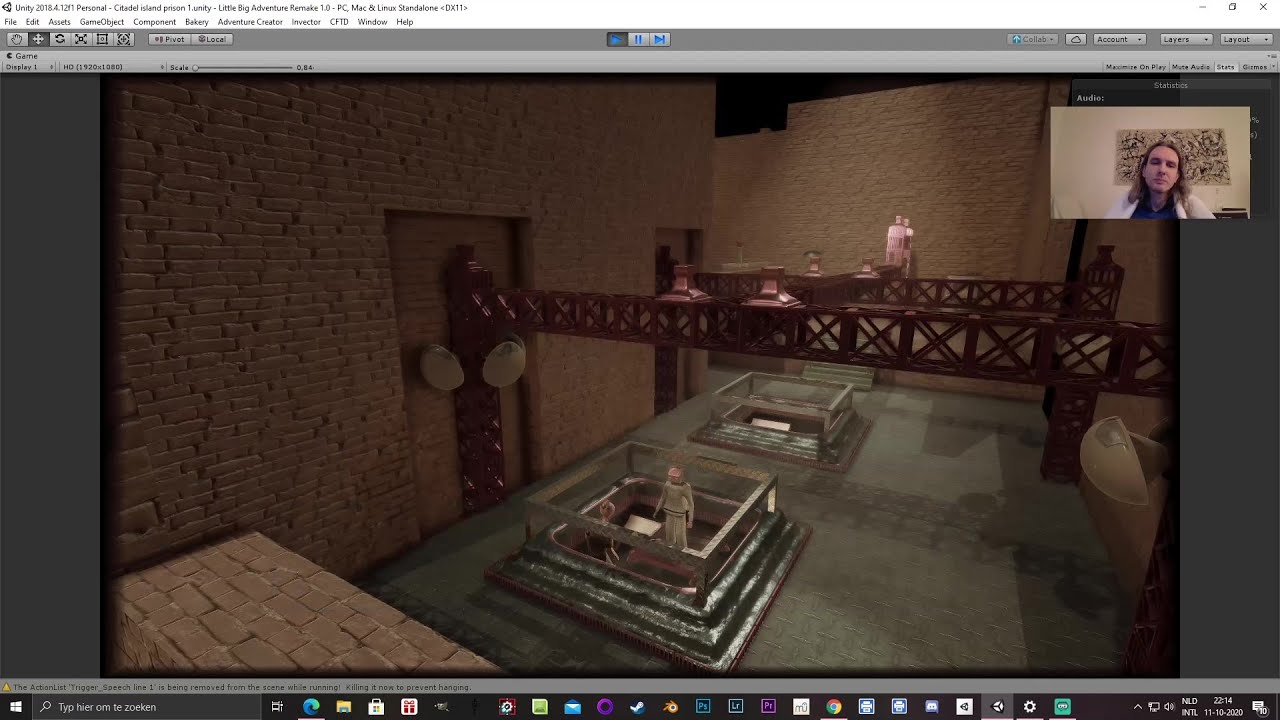Open Windows Task View
The height and width of the screenshot is (720, 1280).
[x=278, y=707]
